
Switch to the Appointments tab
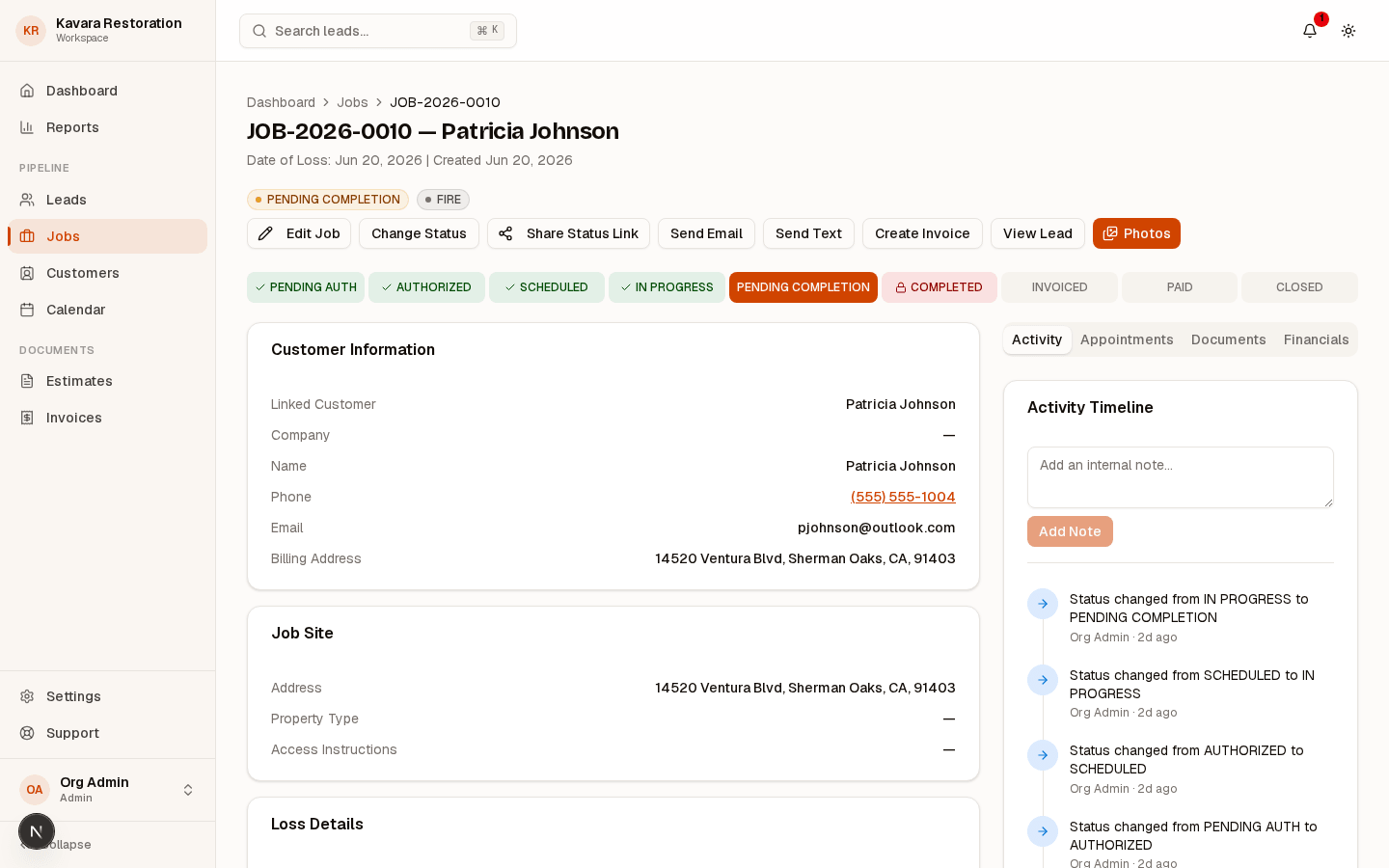point(1127,339)
